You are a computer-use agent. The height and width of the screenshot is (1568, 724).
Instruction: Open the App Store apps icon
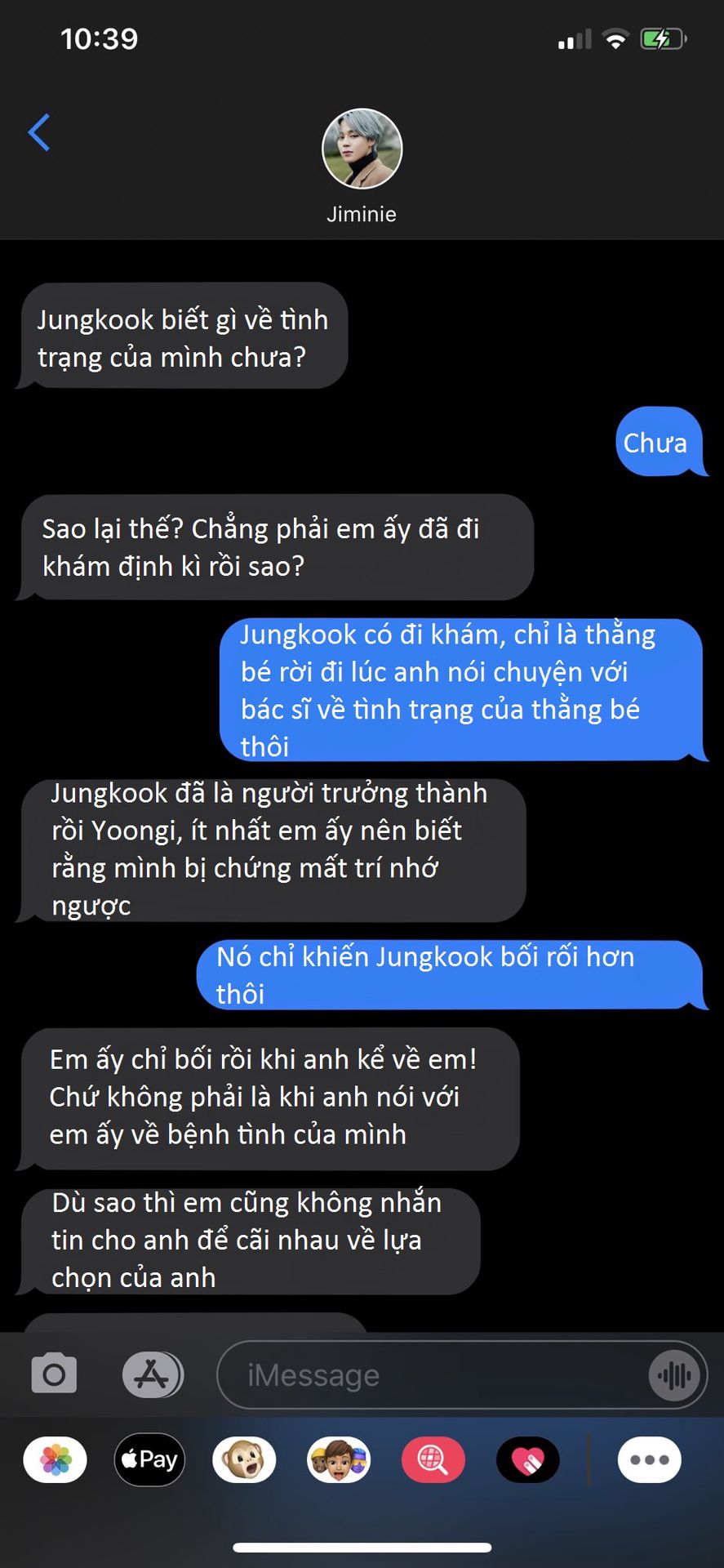point(153,1374)
